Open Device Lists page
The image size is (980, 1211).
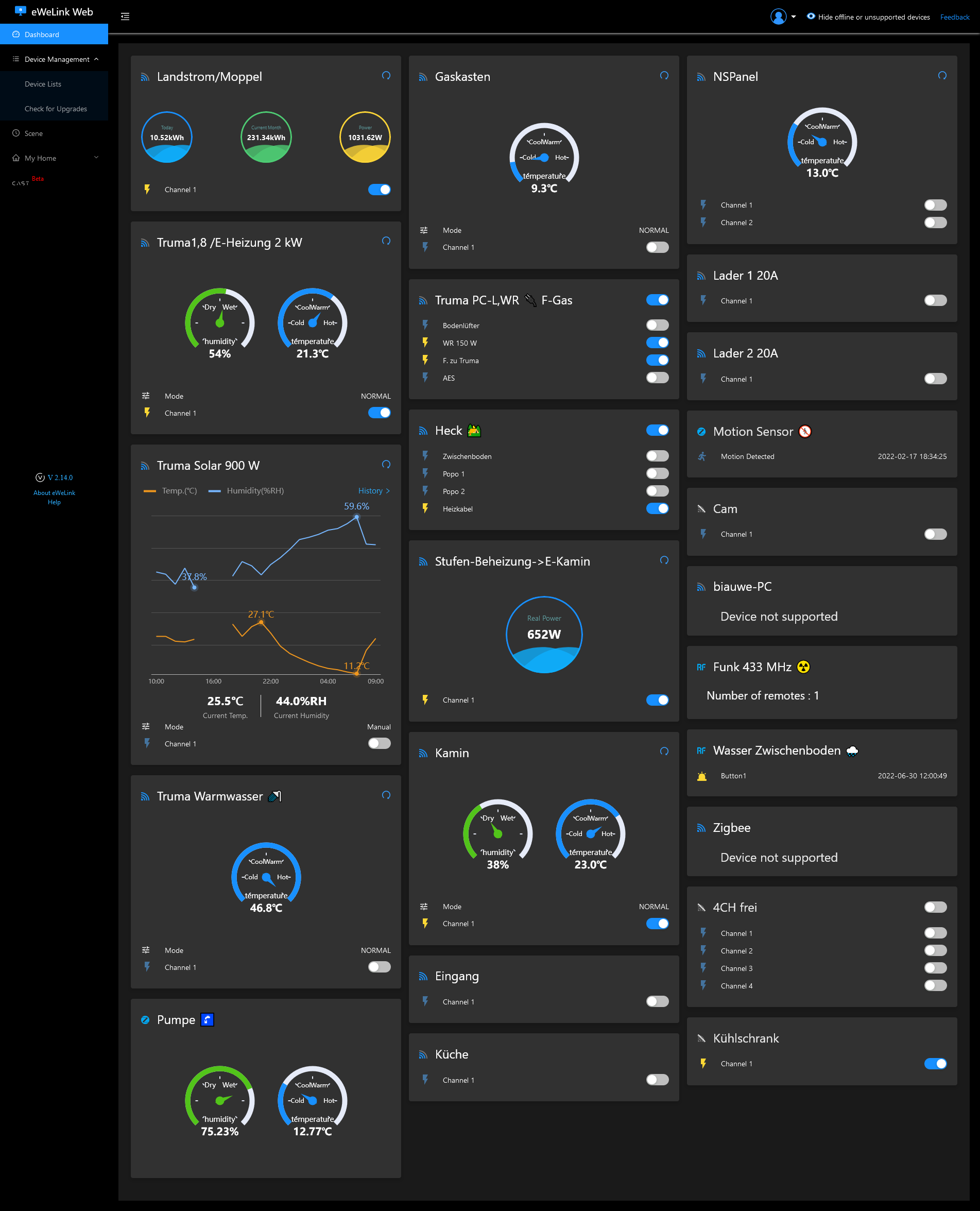(54, 84)
